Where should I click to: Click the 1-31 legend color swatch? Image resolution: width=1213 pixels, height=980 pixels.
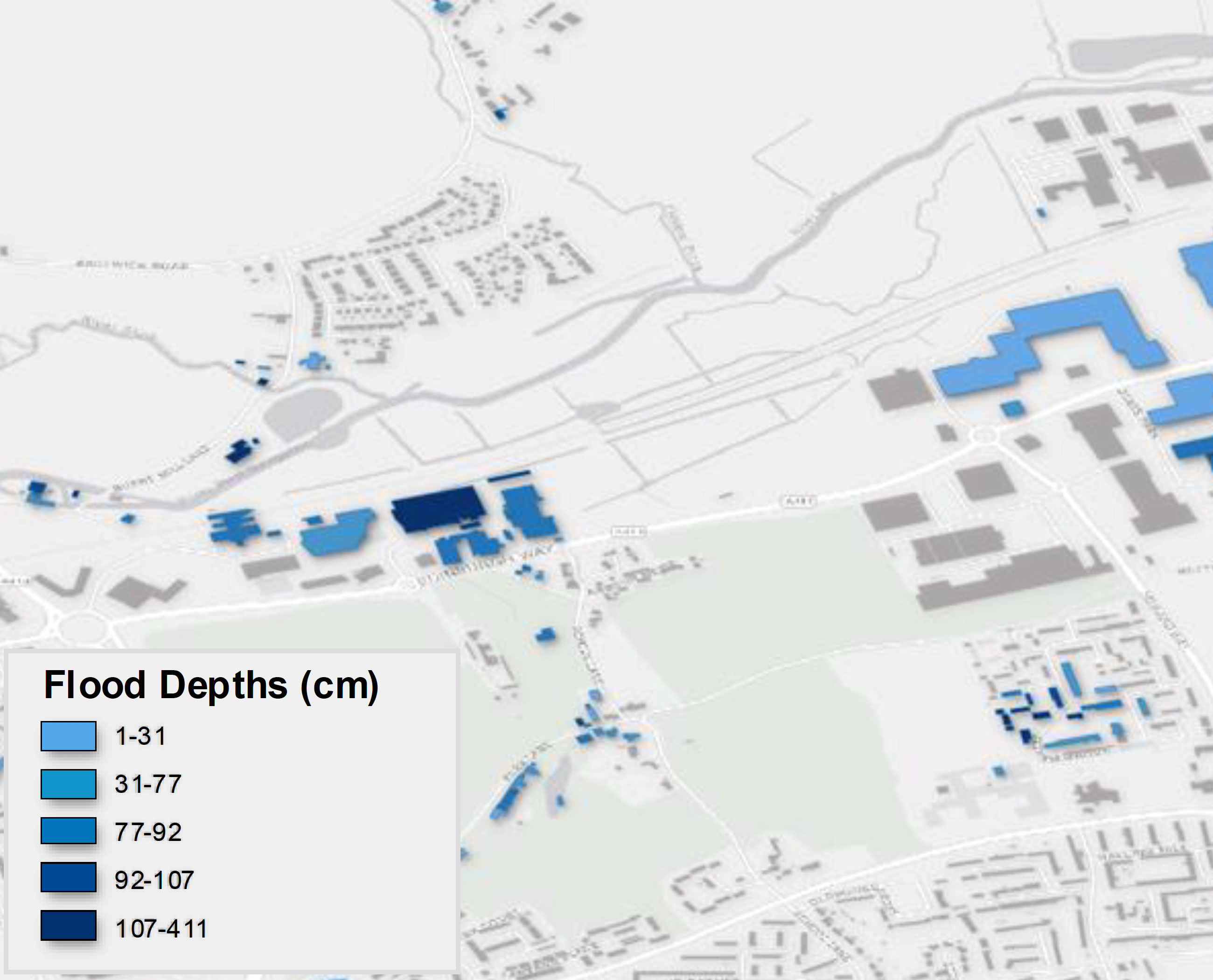click(x=68, y=736)
